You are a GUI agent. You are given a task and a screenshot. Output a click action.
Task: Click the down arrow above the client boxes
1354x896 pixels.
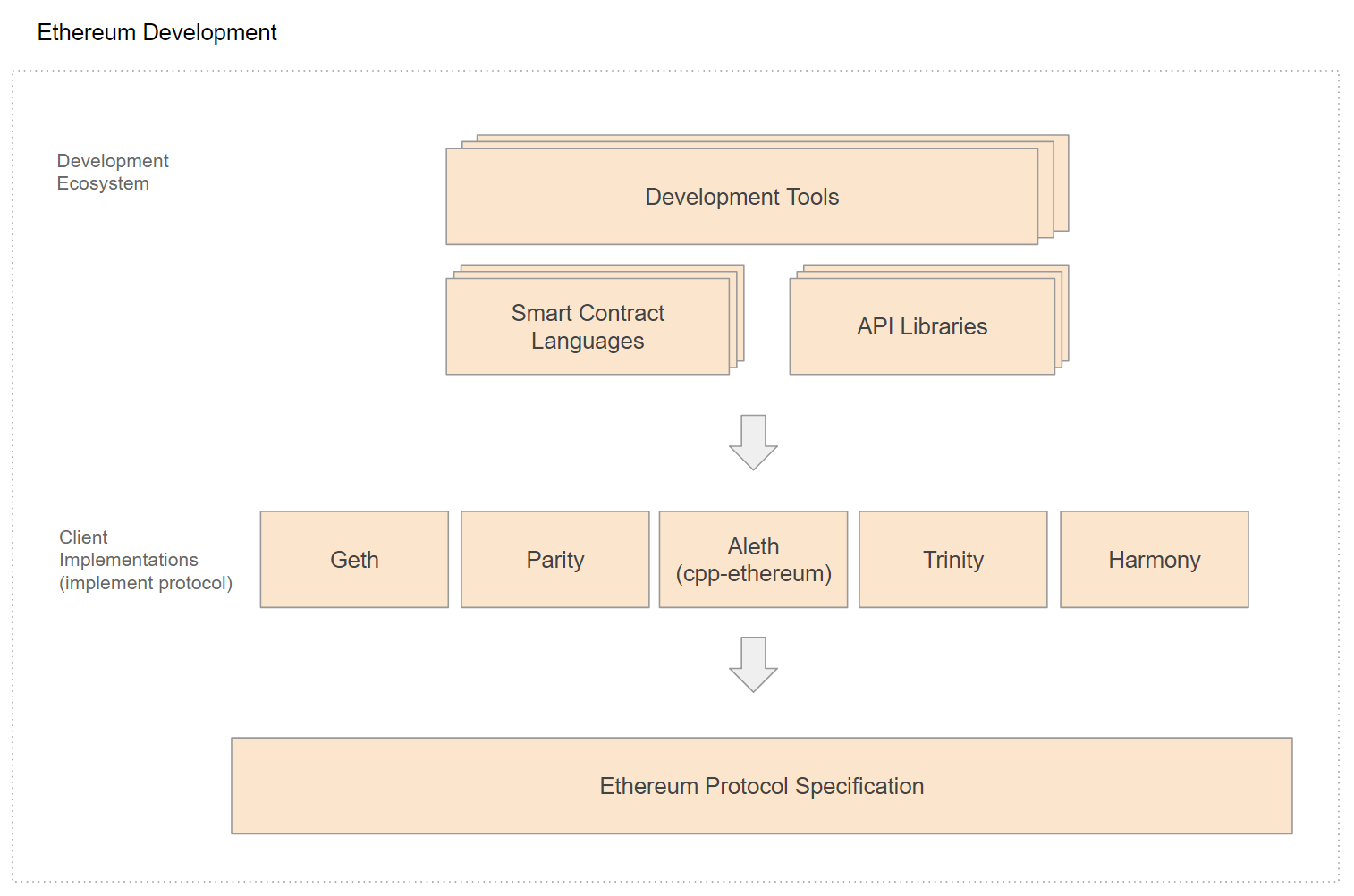pos(753,443)
